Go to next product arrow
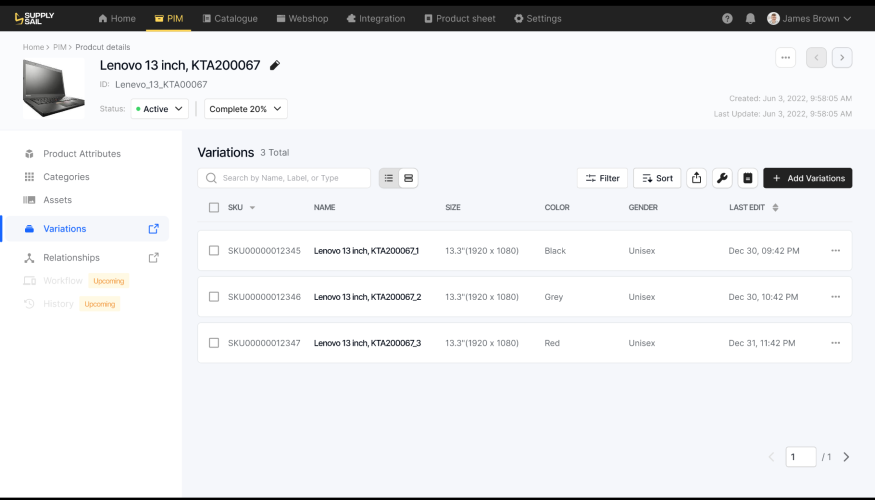 point(842,57)
